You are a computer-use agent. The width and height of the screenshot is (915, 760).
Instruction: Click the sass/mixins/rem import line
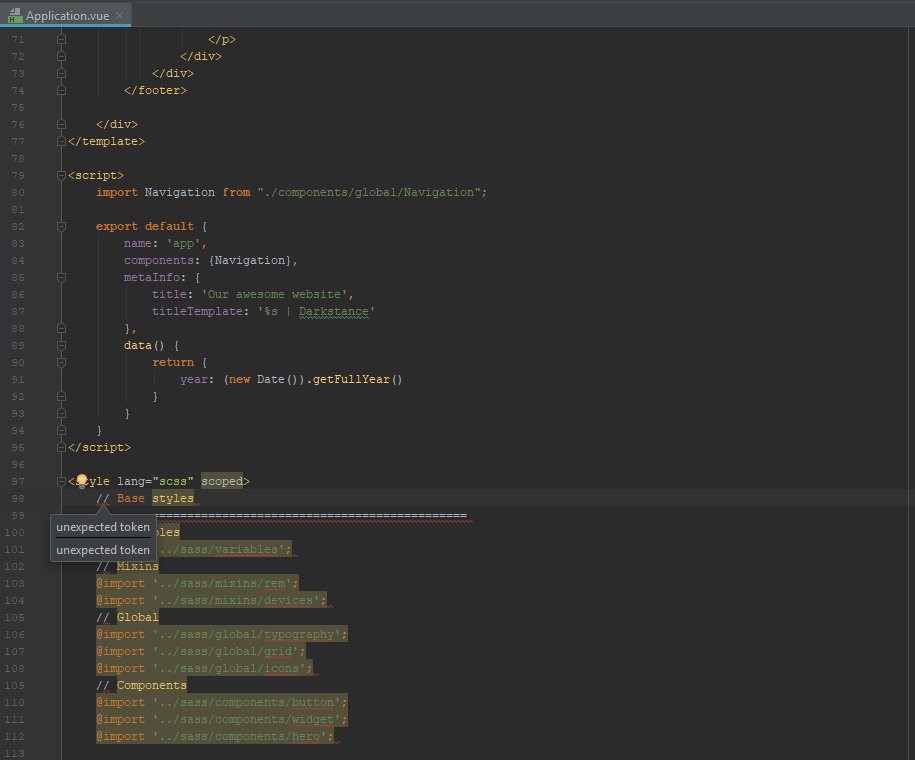tap(197, 583)
